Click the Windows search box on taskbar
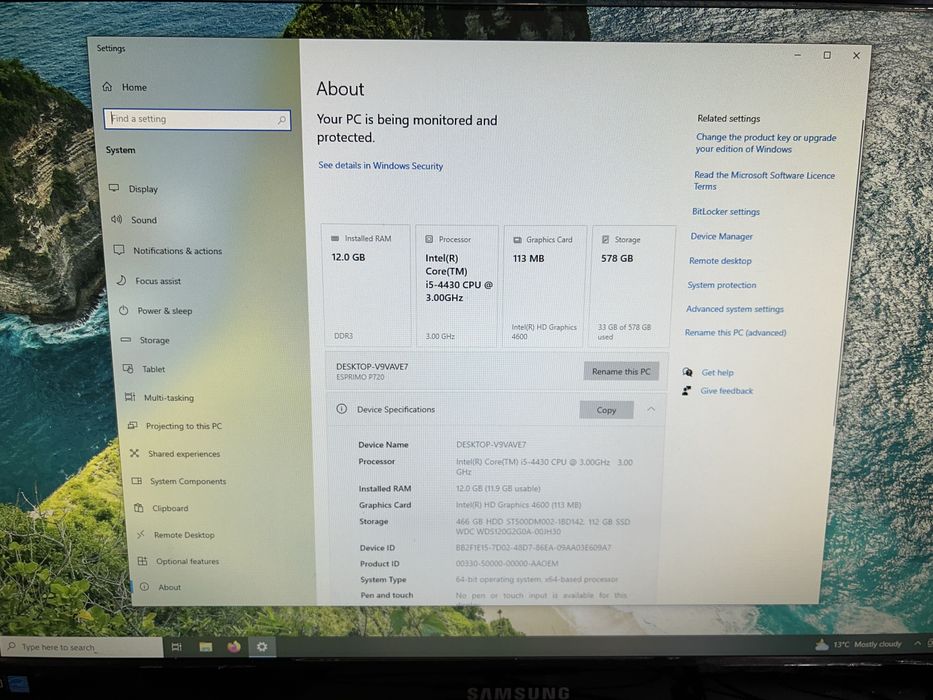This screenshot has width=933, height=700. coord(82,647)
